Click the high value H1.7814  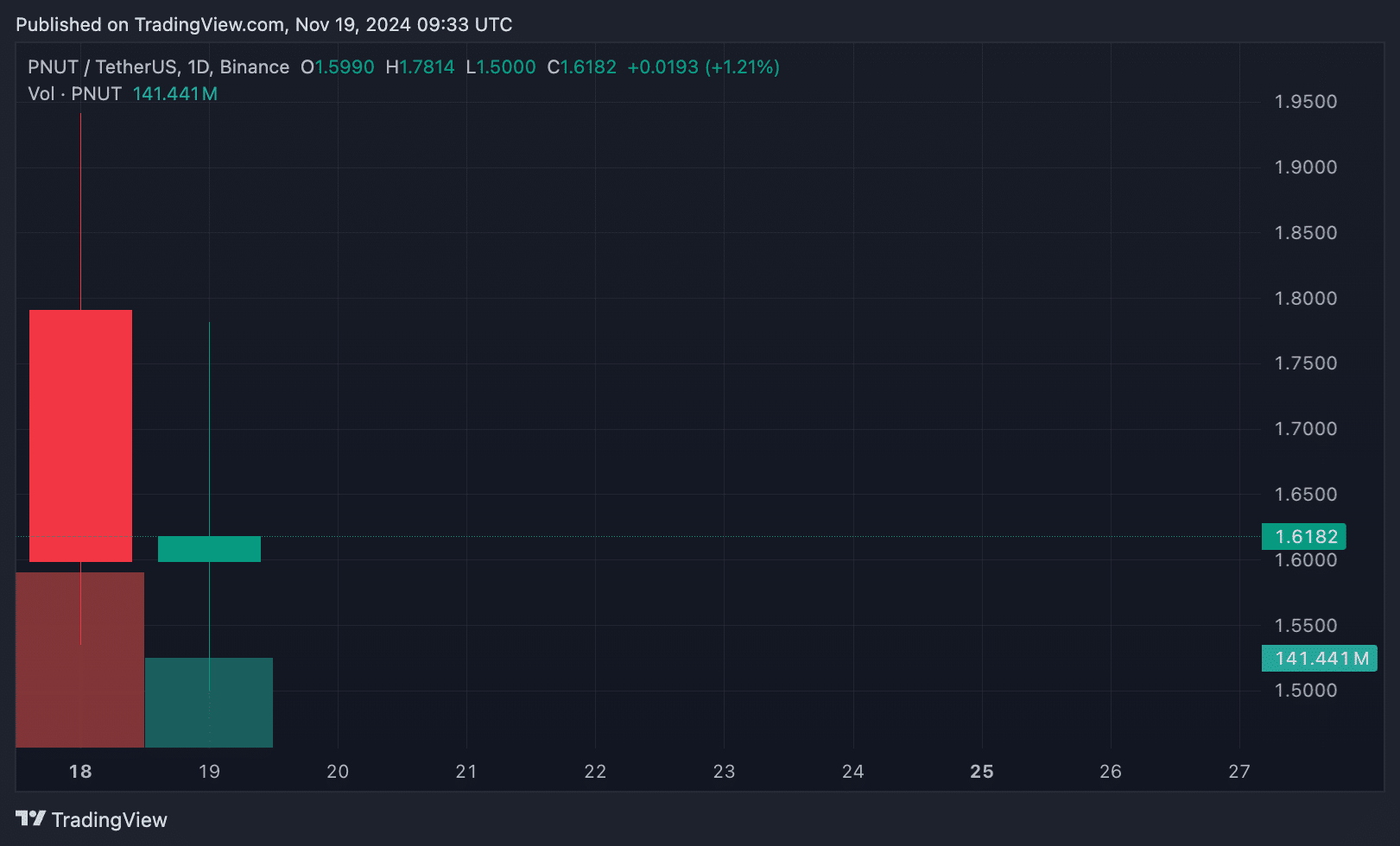[420, 66]
